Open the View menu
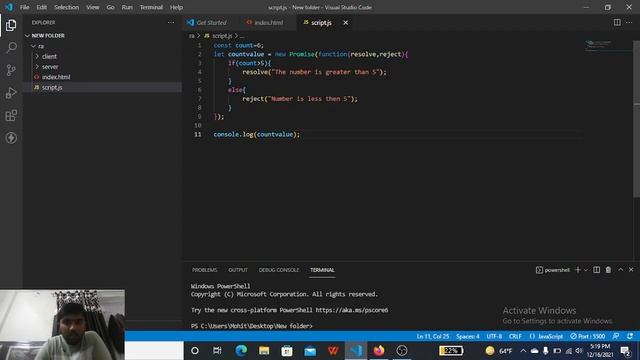640x360 pixels. click(93, 7)
